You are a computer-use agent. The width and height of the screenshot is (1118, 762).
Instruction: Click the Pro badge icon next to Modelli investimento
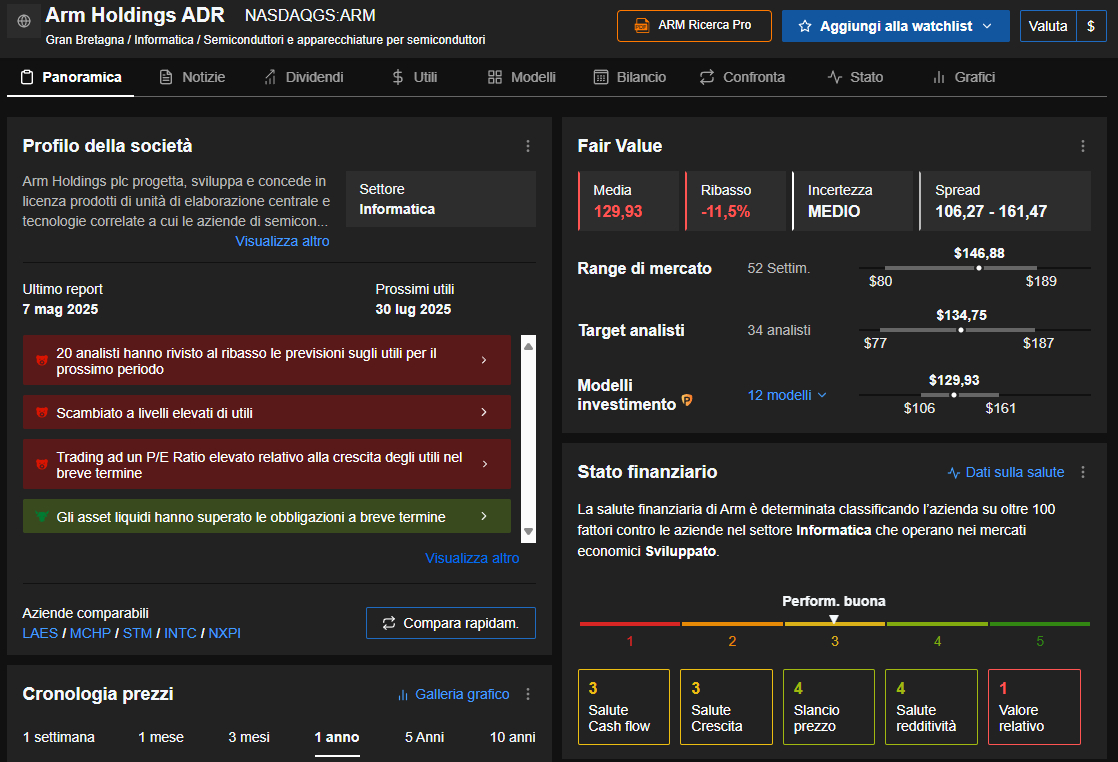(687, 401)
